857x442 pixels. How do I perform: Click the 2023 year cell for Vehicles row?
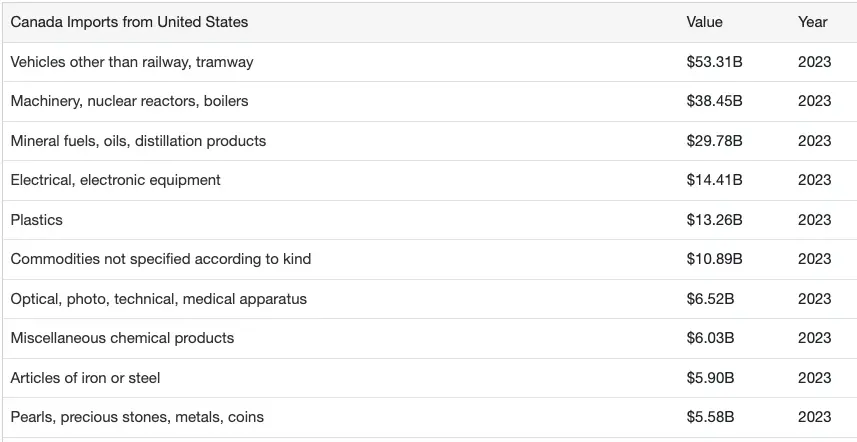point(814,62)
